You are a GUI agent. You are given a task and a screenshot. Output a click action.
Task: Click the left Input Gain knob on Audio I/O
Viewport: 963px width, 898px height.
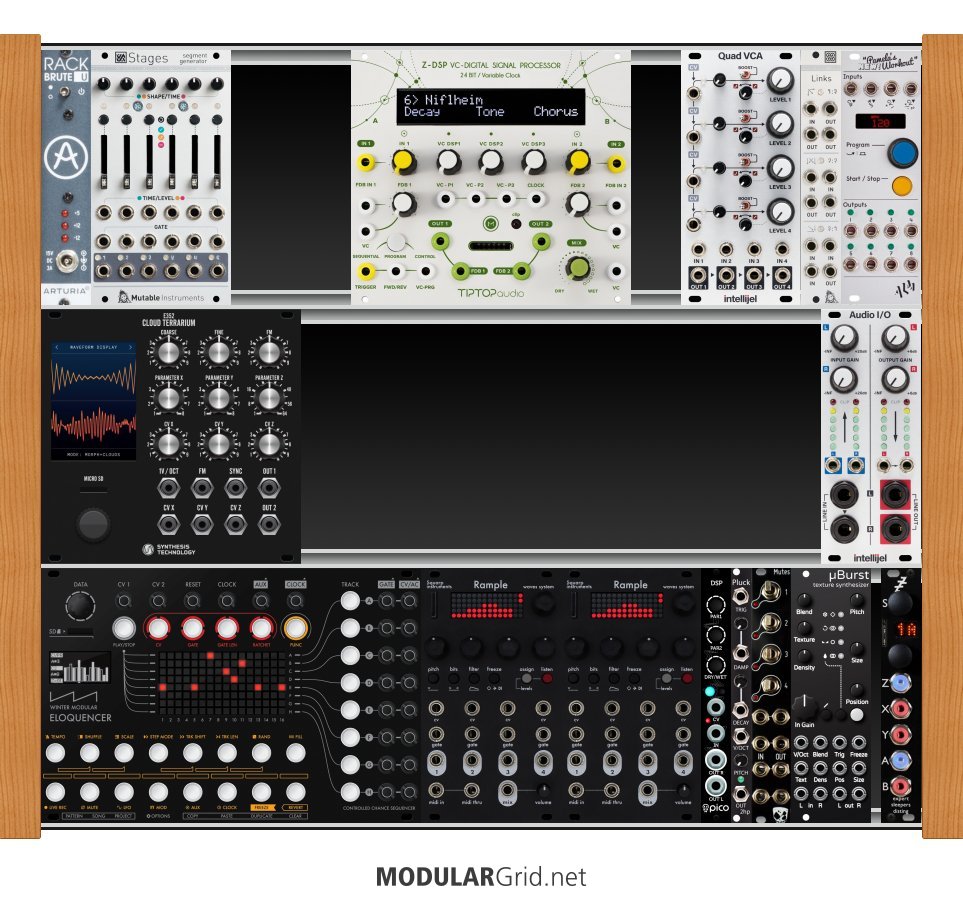click(x=844, y=338)
